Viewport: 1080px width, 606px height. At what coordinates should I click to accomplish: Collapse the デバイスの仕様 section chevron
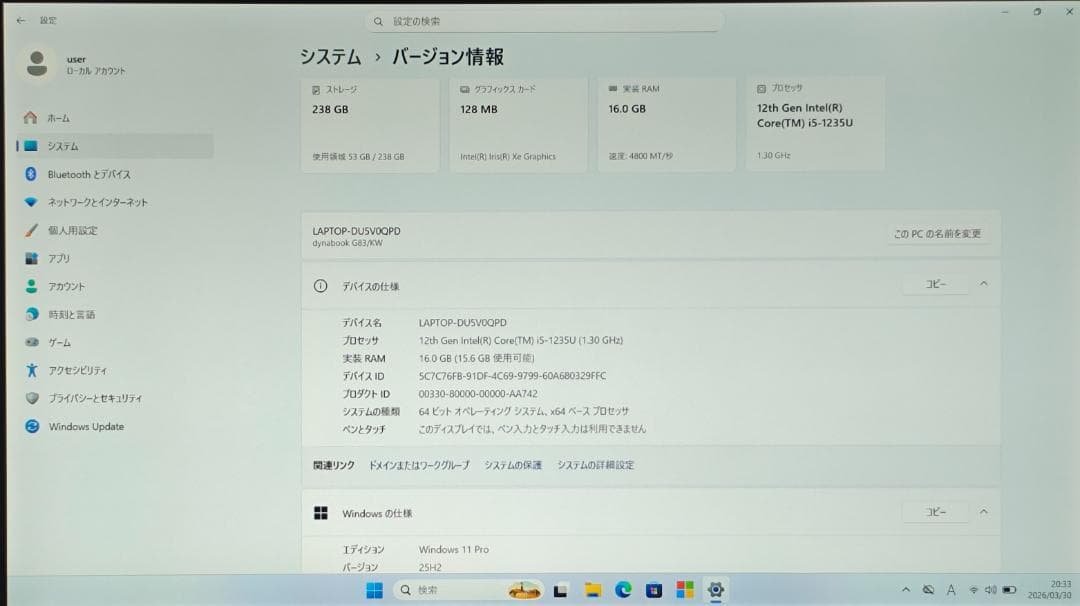pos(984,284)
